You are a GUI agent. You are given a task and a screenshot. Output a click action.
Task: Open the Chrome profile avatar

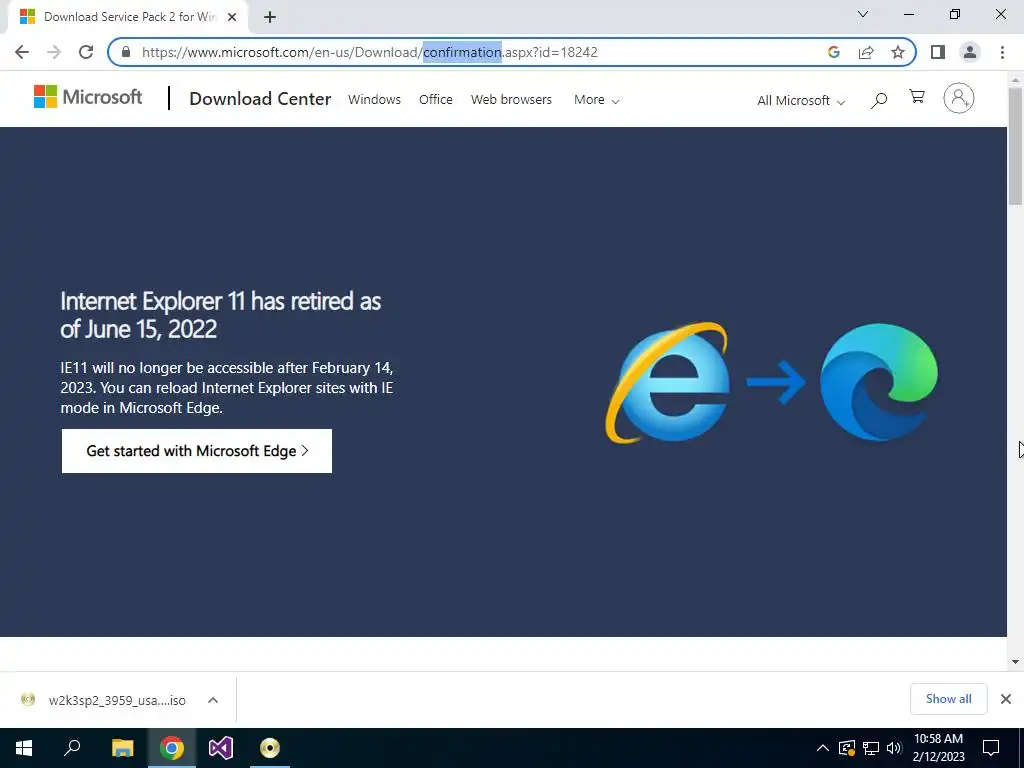point(970,52)
